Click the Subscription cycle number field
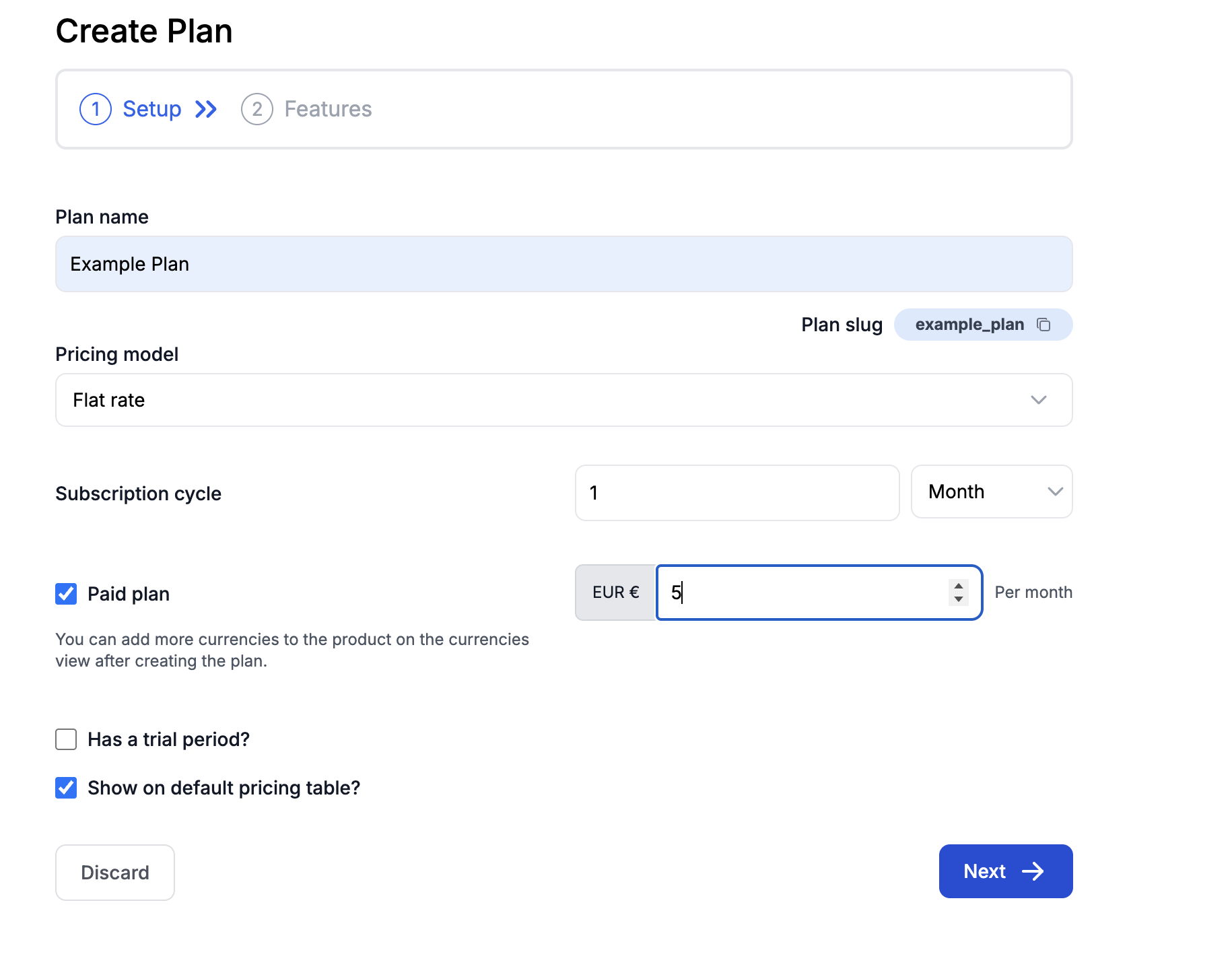The image size is (1232, 979). 737,493
